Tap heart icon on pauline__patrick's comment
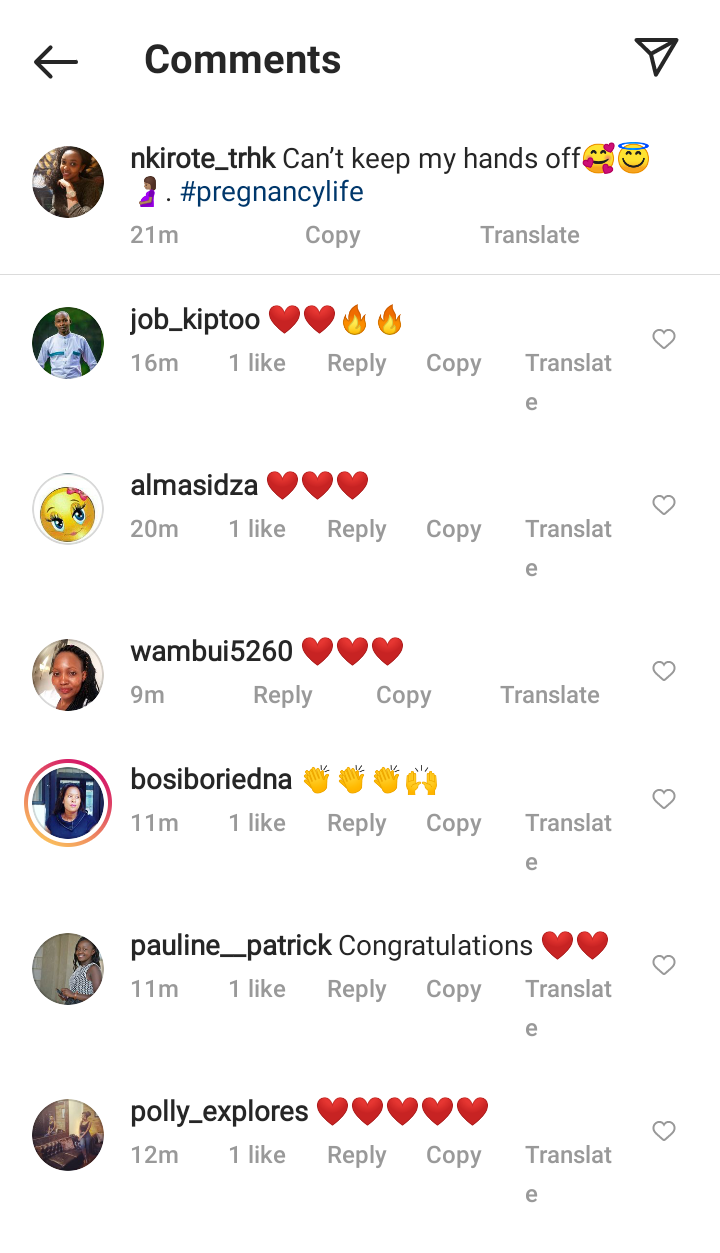The height and width of the screenshot is (1253, 720). pos(664,966)
